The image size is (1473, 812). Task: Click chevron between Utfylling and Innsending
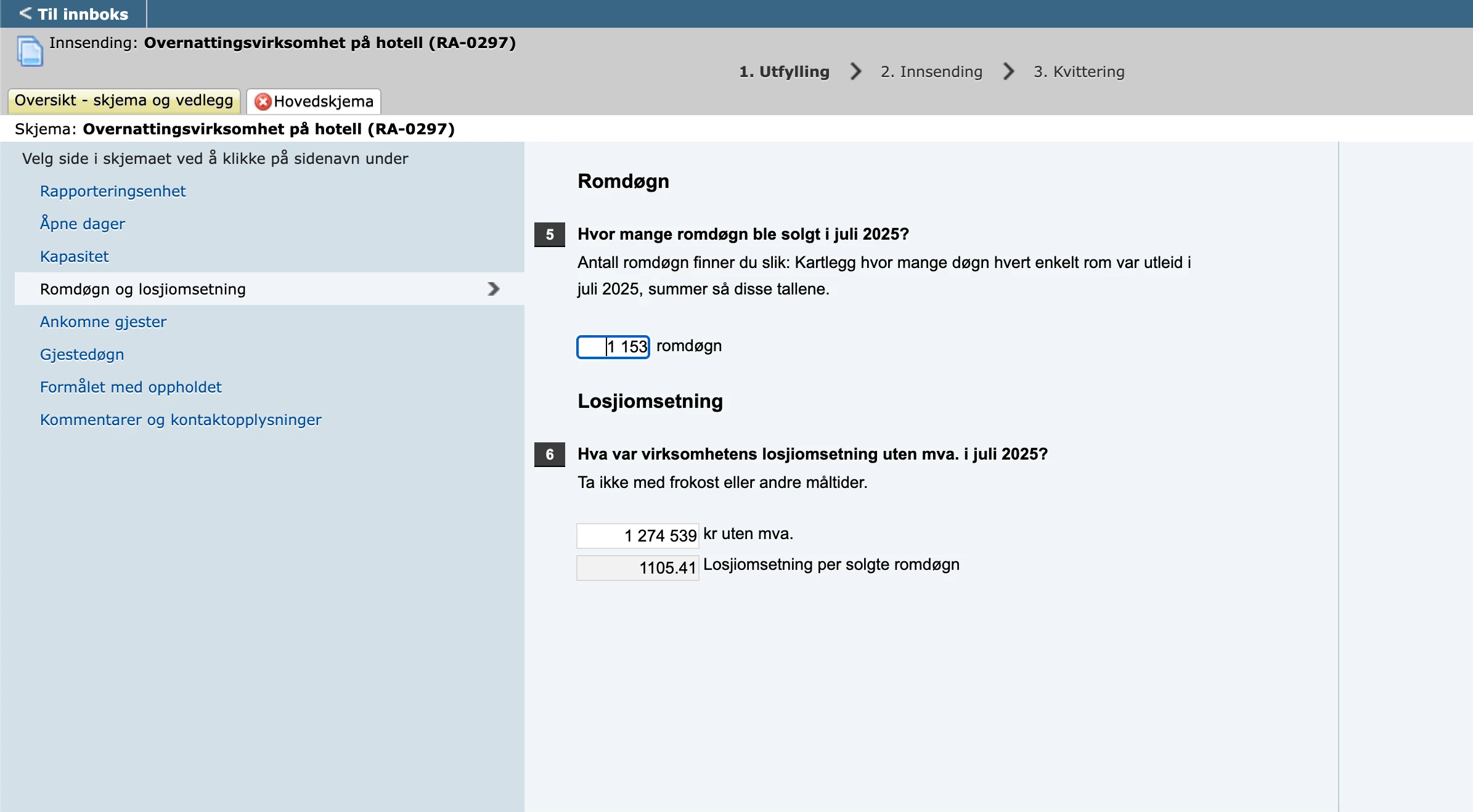[855, 71]
